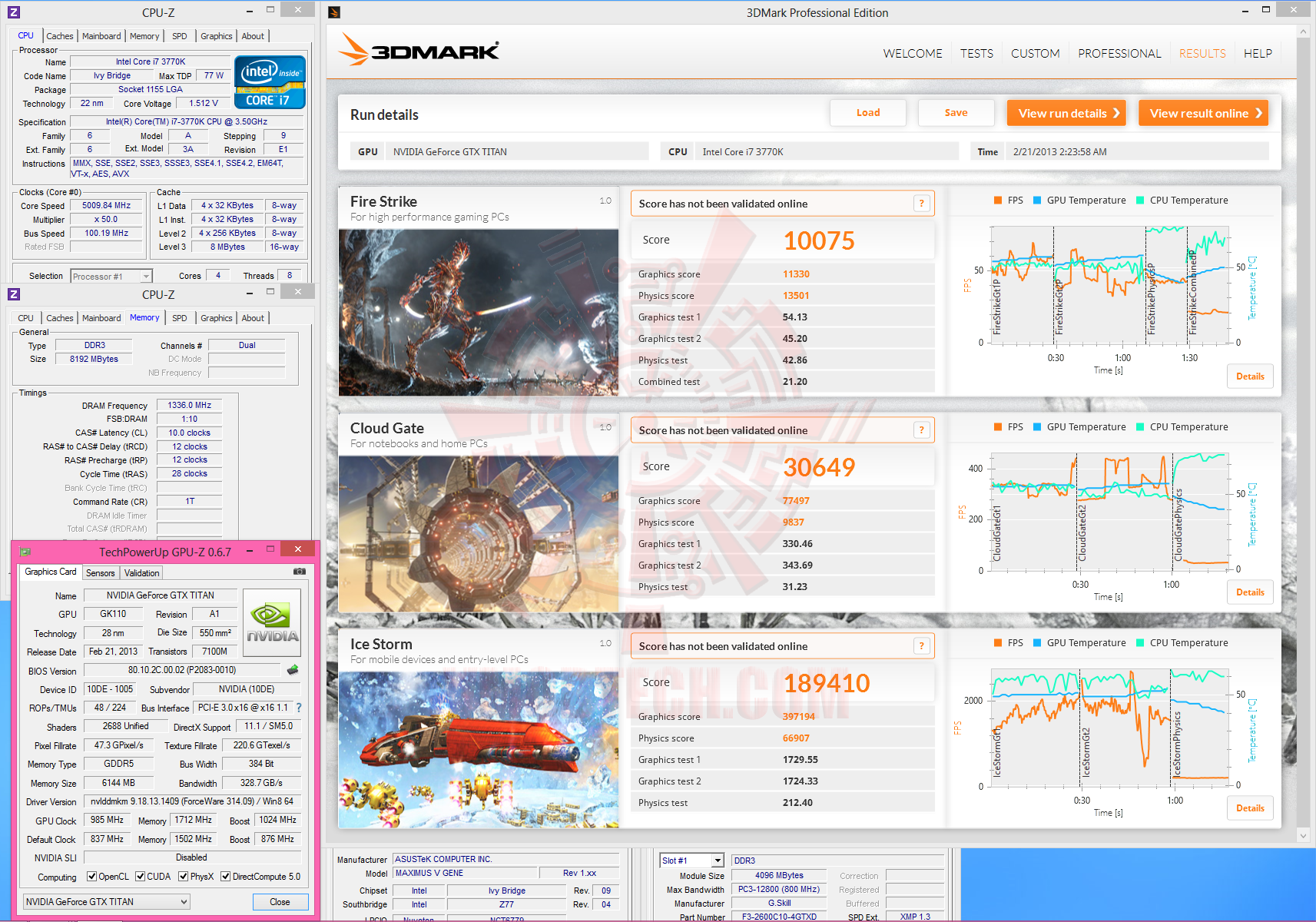
Task: Toggle the OpenCL checkbox in GPU-Z
Action: click(91, 876)
